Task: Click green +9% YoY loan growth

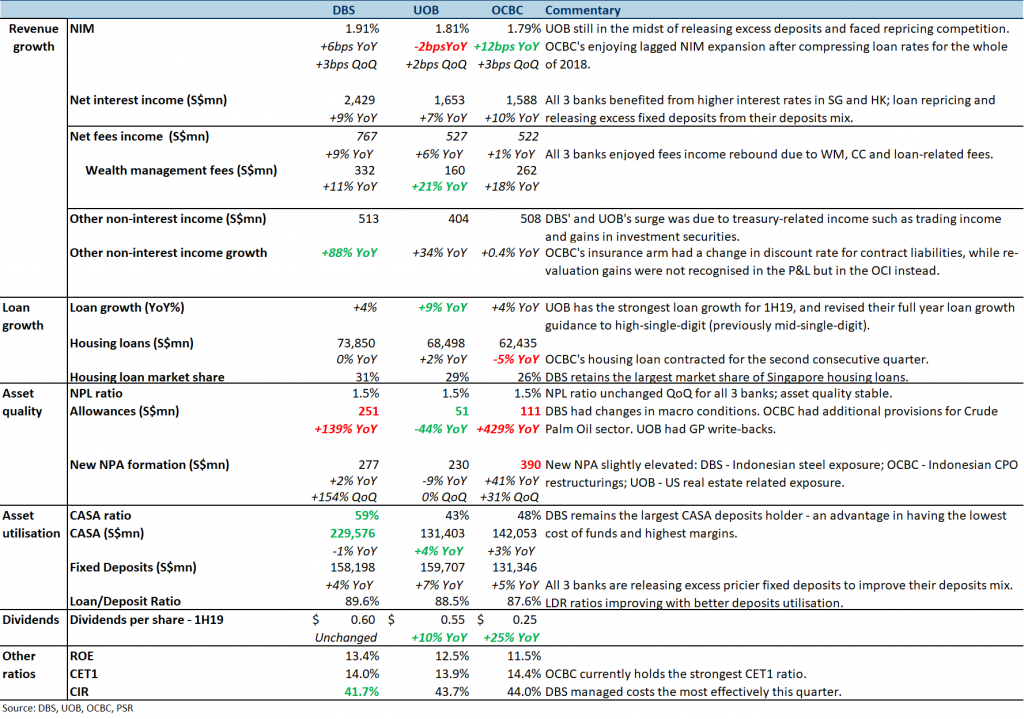Action: pos(442,307)
